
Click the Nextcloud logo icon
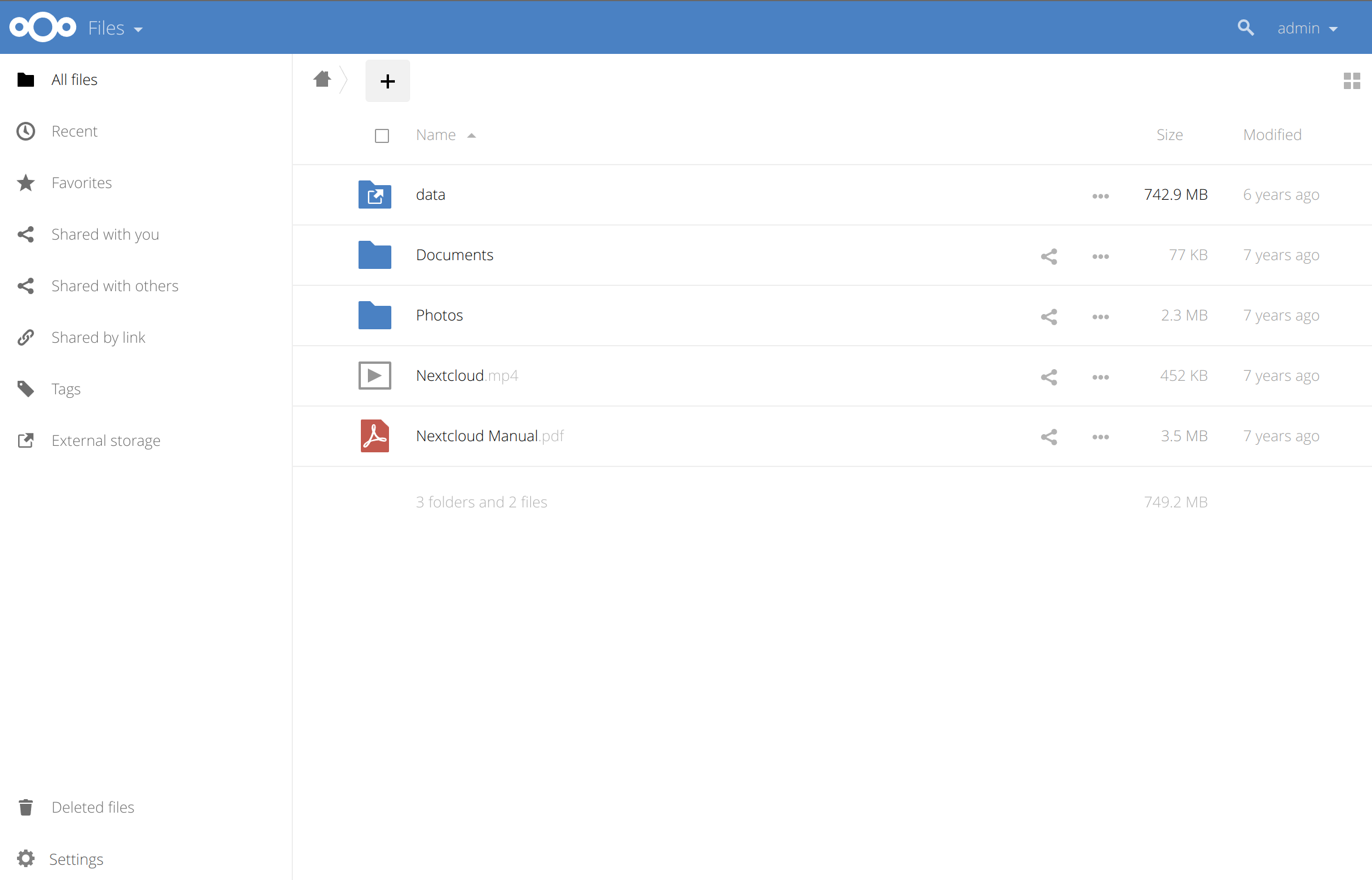[x=43, y=28]
